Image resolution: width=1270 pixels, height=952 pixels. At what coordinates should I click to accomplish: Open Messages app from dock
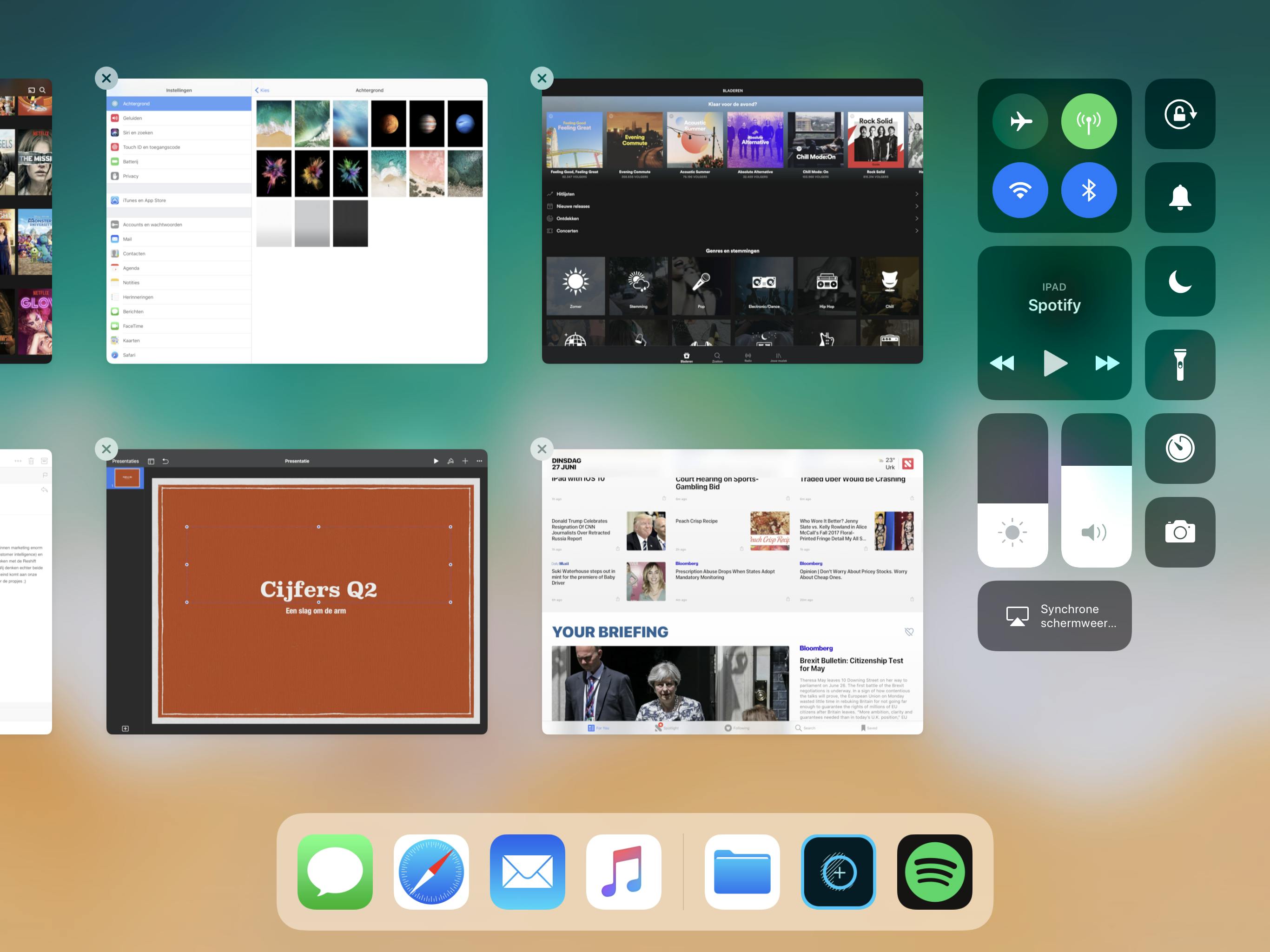(x=335, y=872)
